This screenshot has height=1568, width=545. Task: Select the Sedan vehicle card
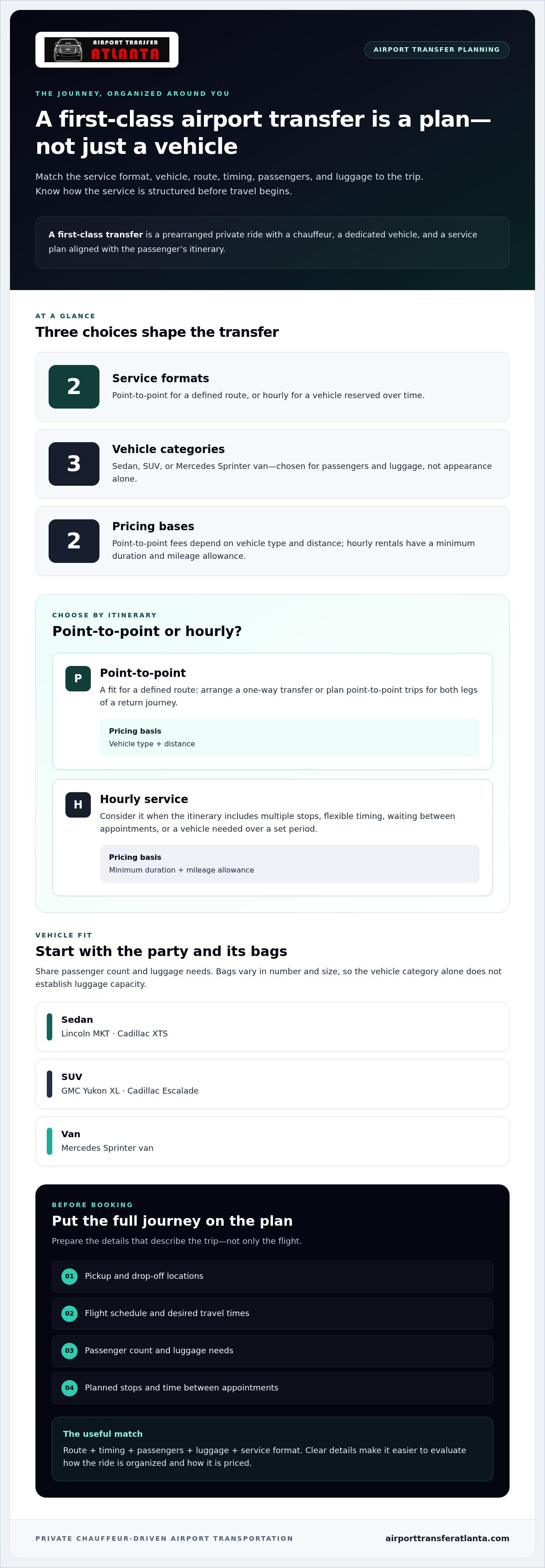pos(272,1027)
